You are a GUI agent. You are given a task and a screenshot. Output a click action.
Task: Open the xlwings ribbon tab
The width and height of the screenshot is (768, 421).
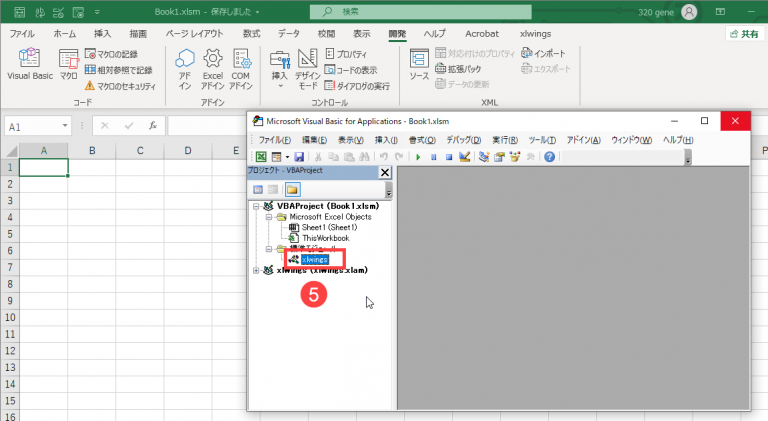pyautogui.click(x=535, y=34)
